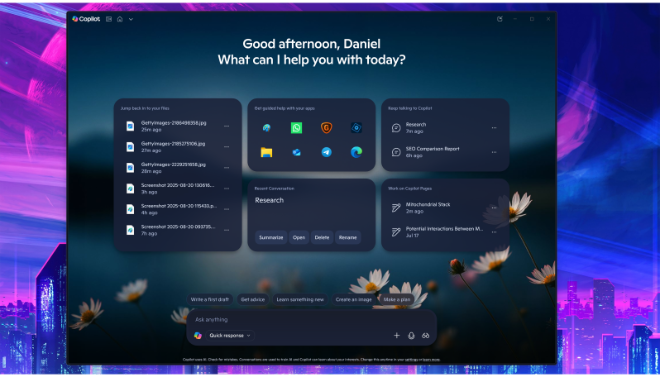The image size is (660, 377).
Task: Open the plus attachment icon
Action: [397, 335]
